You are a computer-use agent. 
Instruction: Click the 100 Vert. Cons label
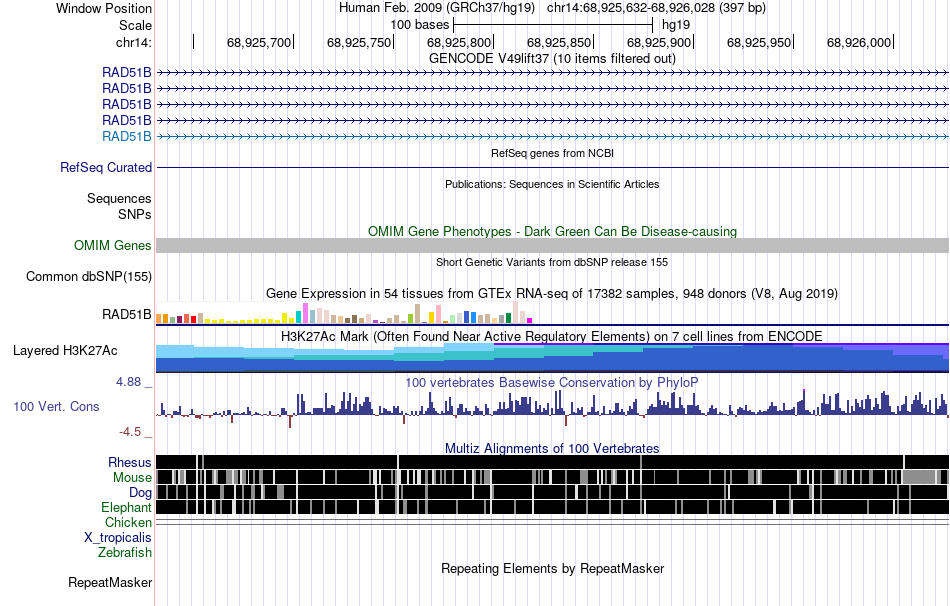coord(56,407)
